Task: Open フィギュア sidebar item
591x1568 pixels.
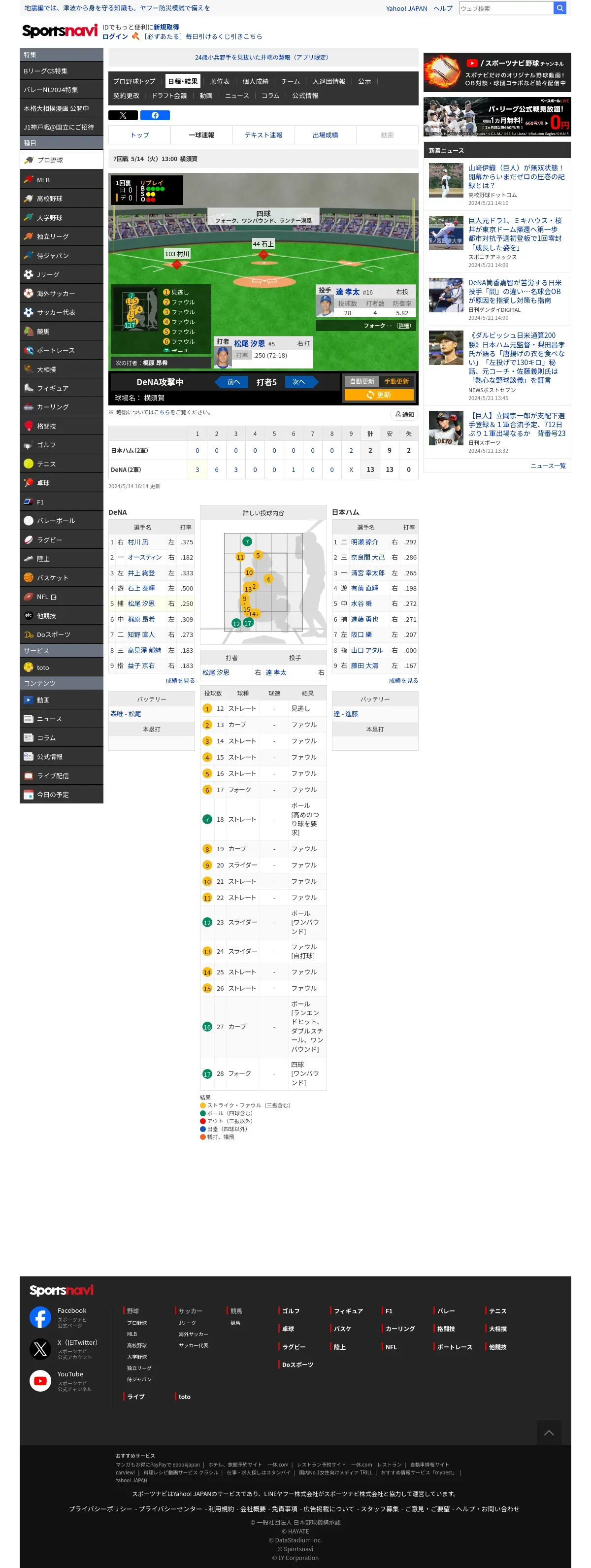Action: click(62, 388)
